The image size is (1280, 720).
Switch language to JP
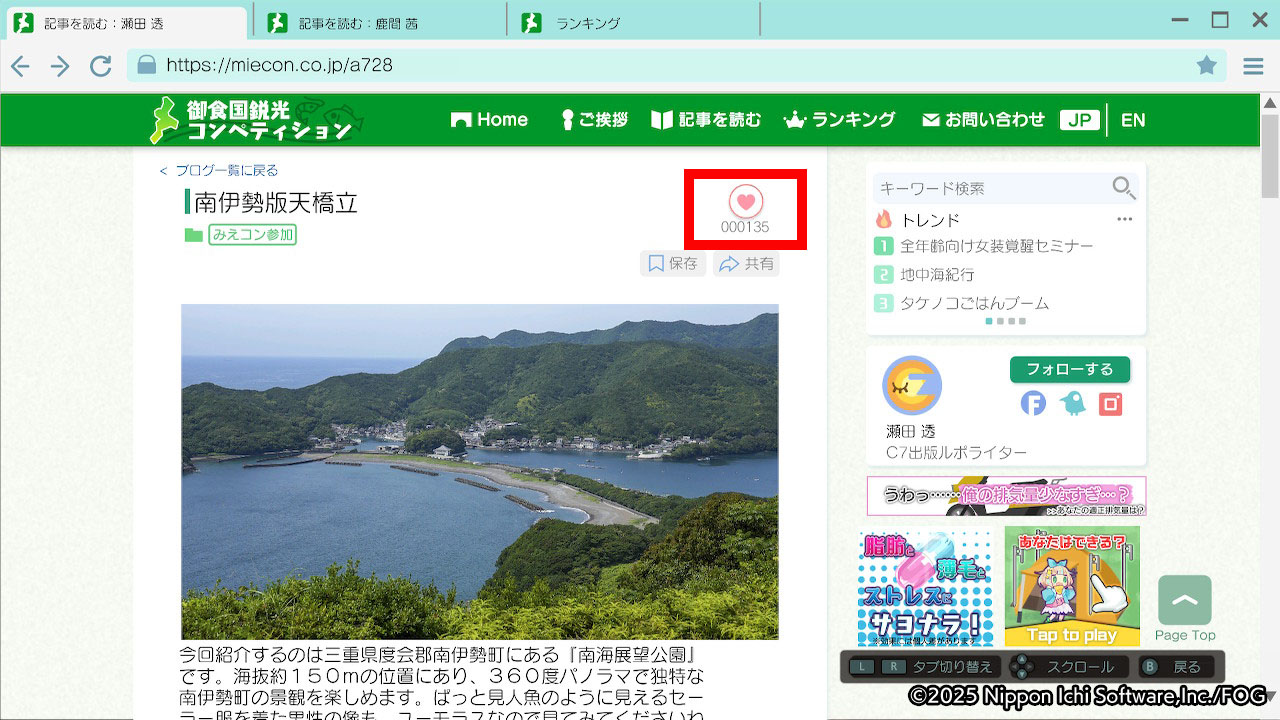[1079, 120]
